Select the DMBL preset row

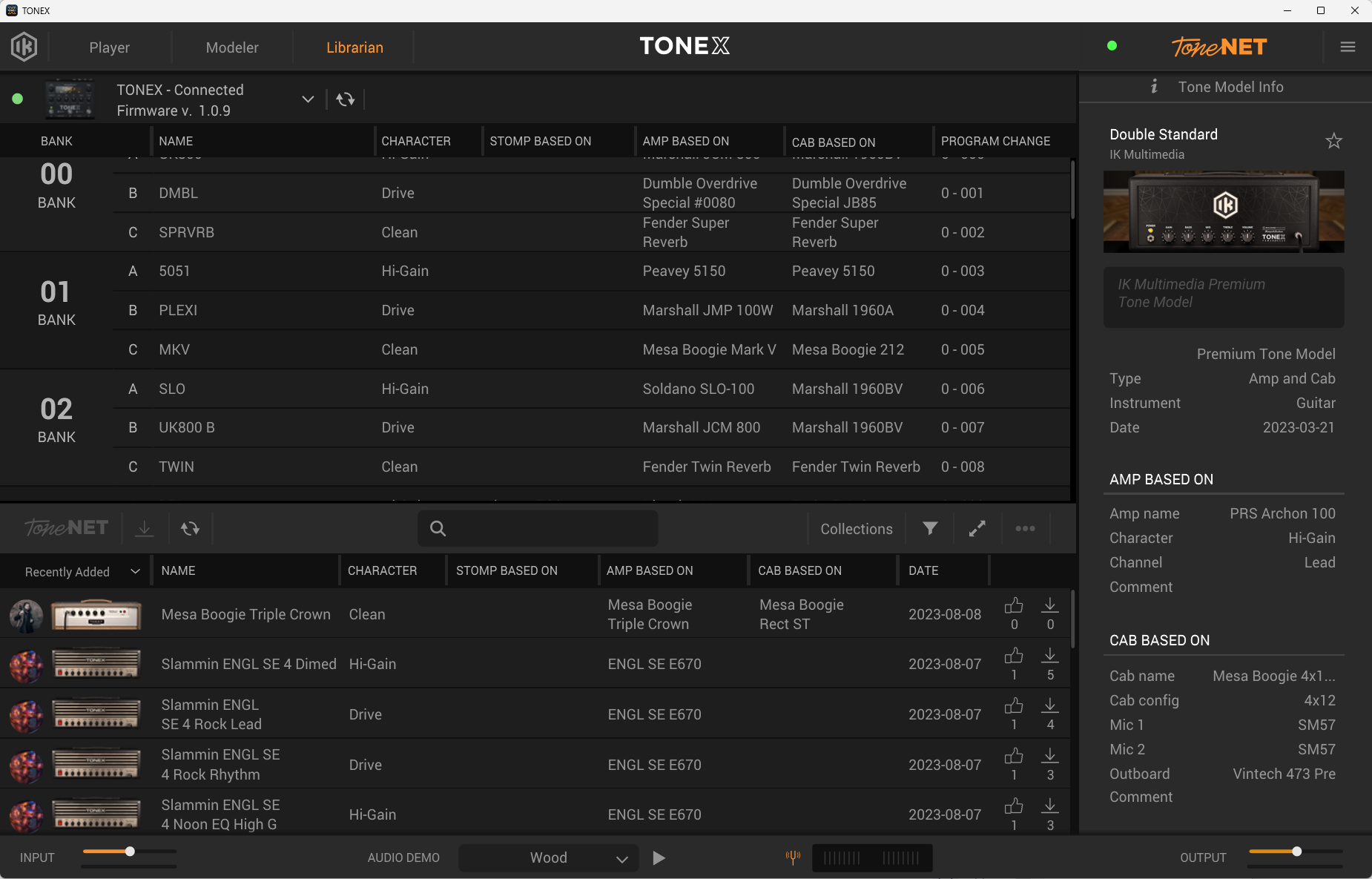click(591, 193)
